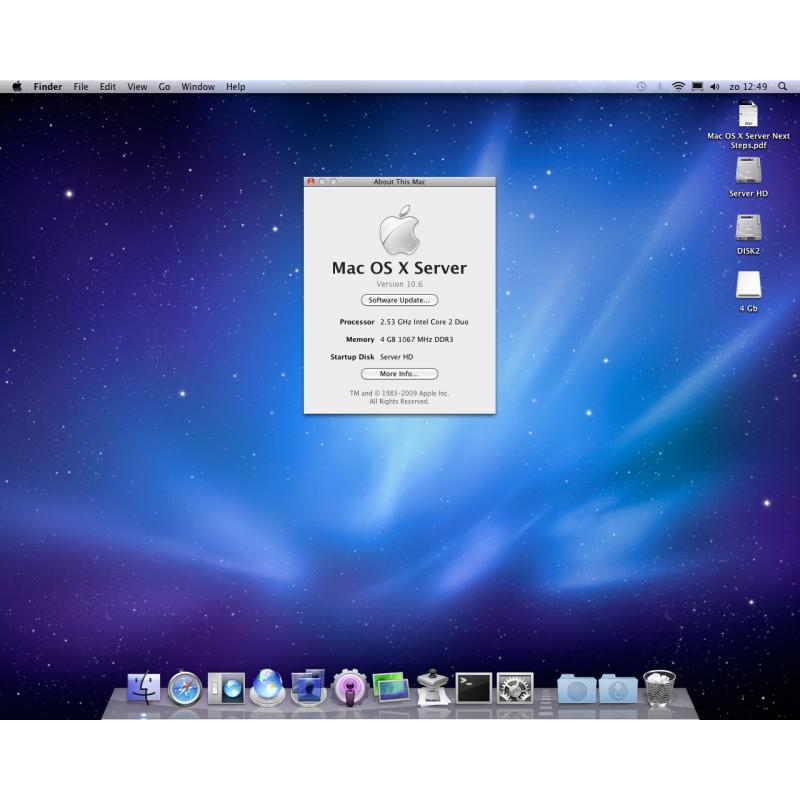
Task: Open the Wi-Fi status menu
Action: pyautogui.click(x=678, y=87)
